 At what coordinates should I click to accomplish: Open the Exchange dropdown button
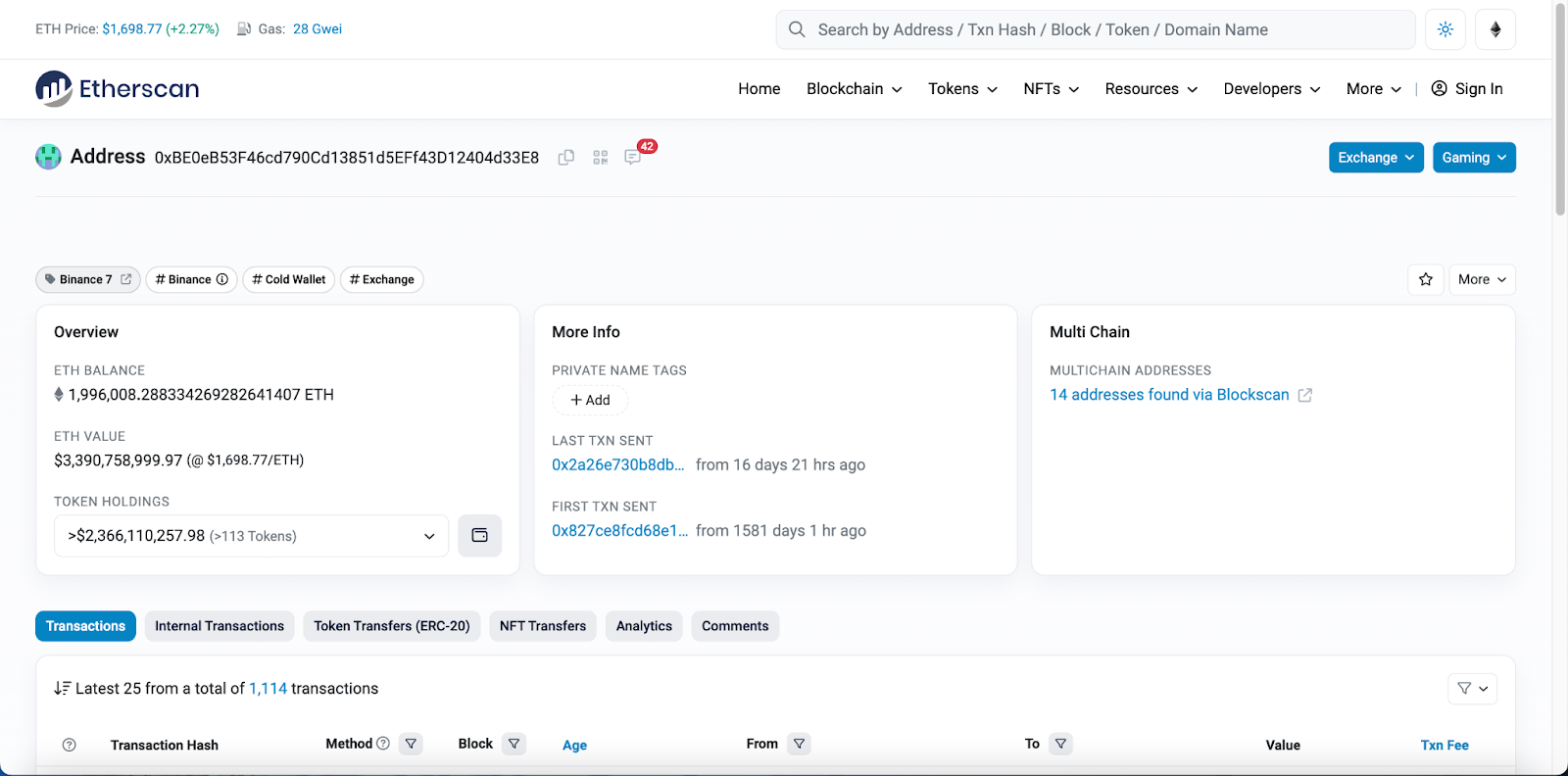click(1376, 158)
